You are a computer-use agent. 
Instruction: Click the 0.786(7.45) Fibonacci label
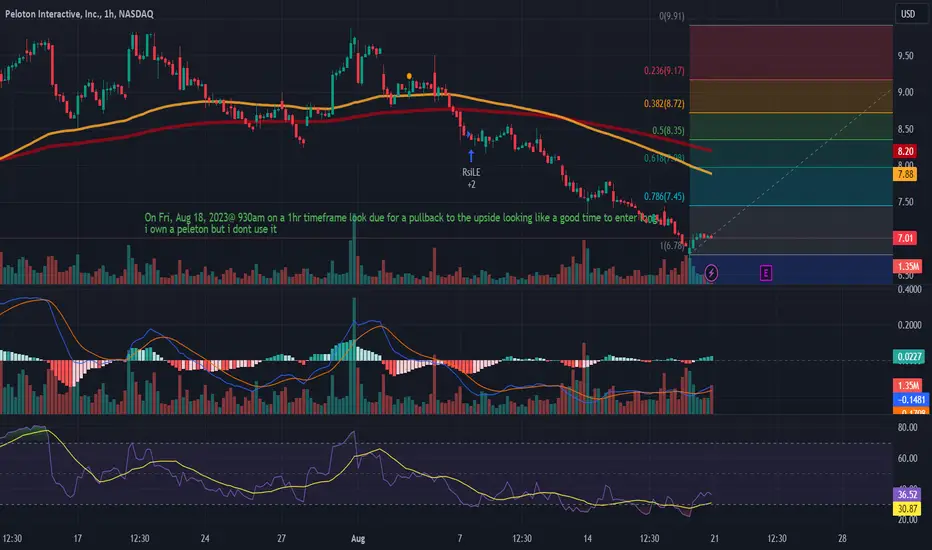(x=664, y=196)
